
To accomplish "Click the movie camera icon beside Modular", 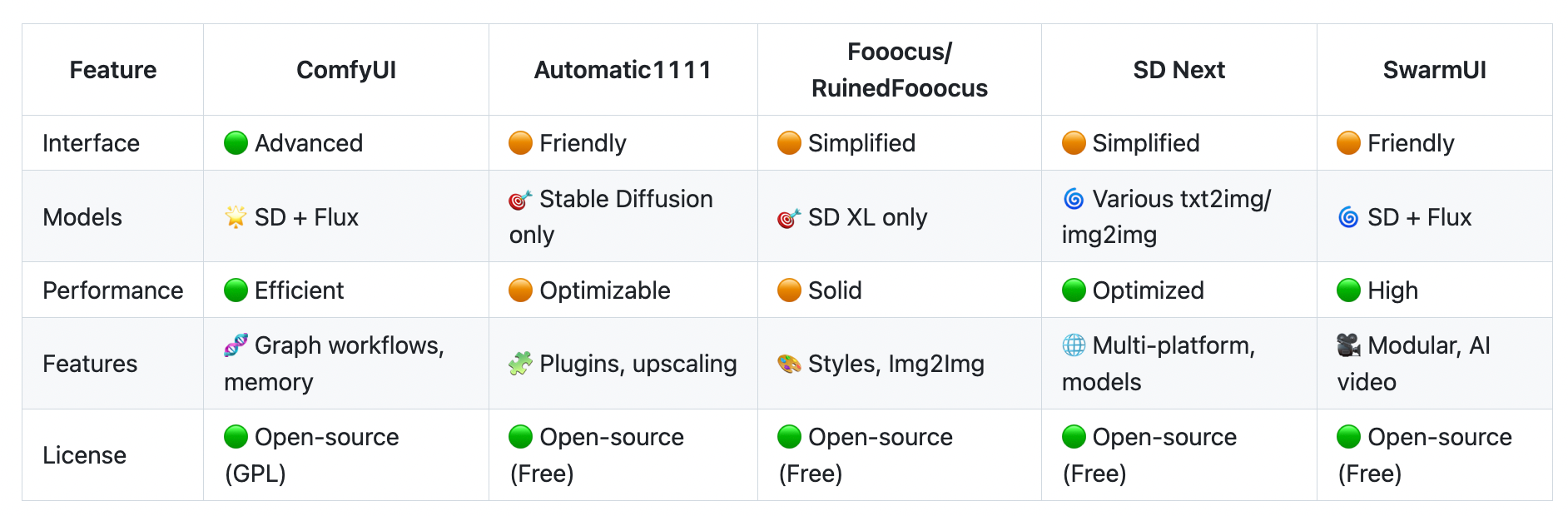I will 1348,345.
